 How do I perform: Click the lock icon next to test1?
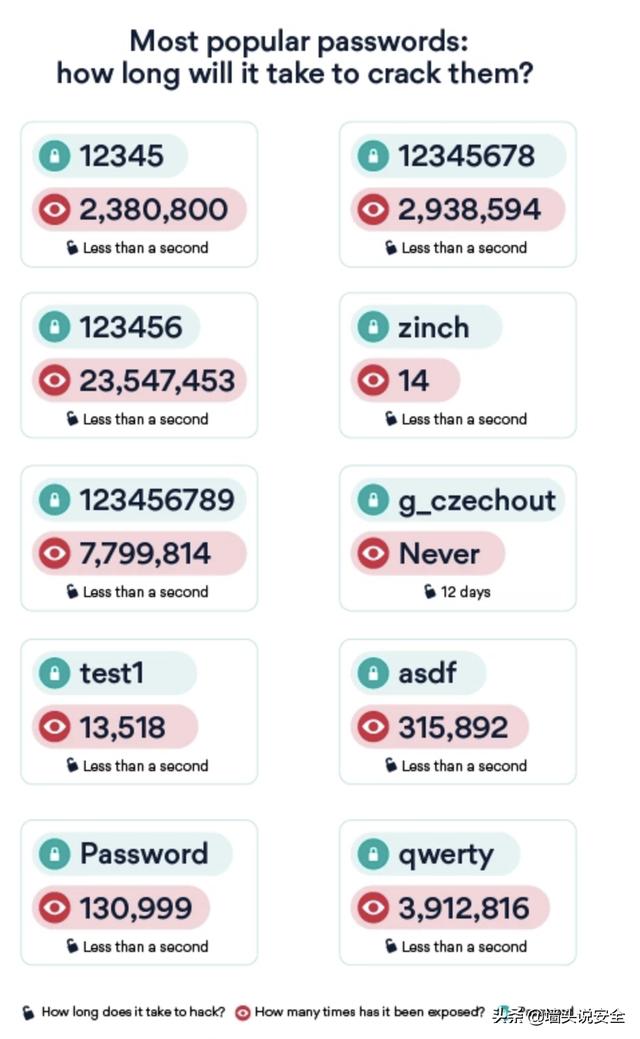point(54,673)
